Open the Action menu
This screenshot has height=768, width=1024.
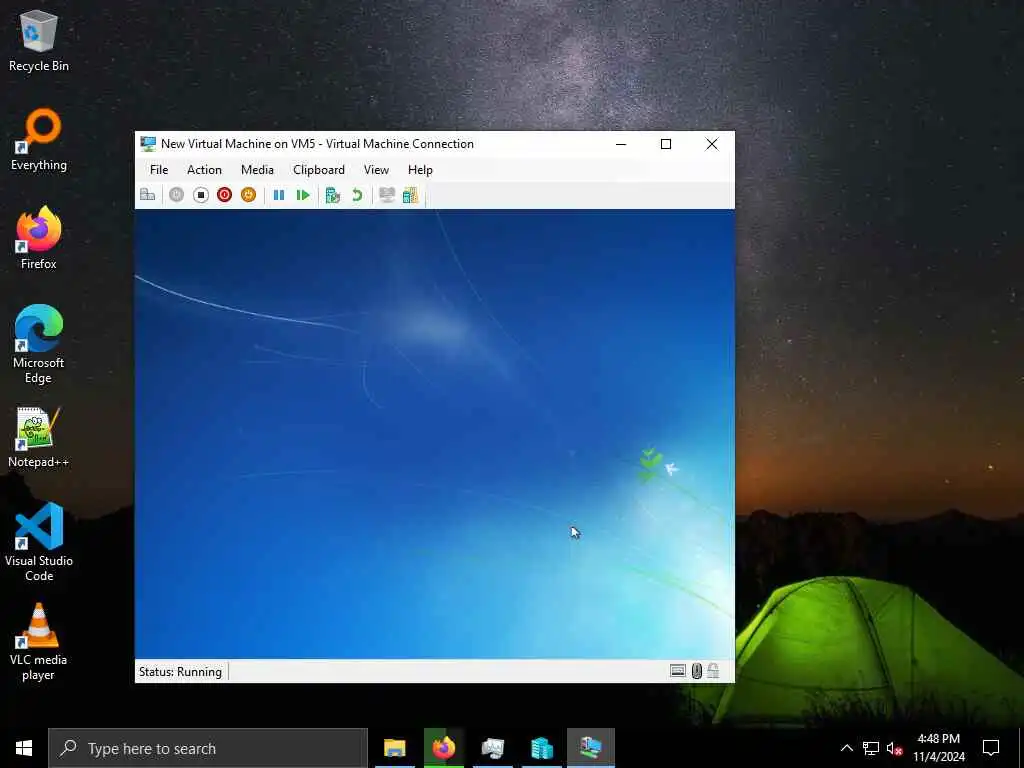click(x=204, y=170)
